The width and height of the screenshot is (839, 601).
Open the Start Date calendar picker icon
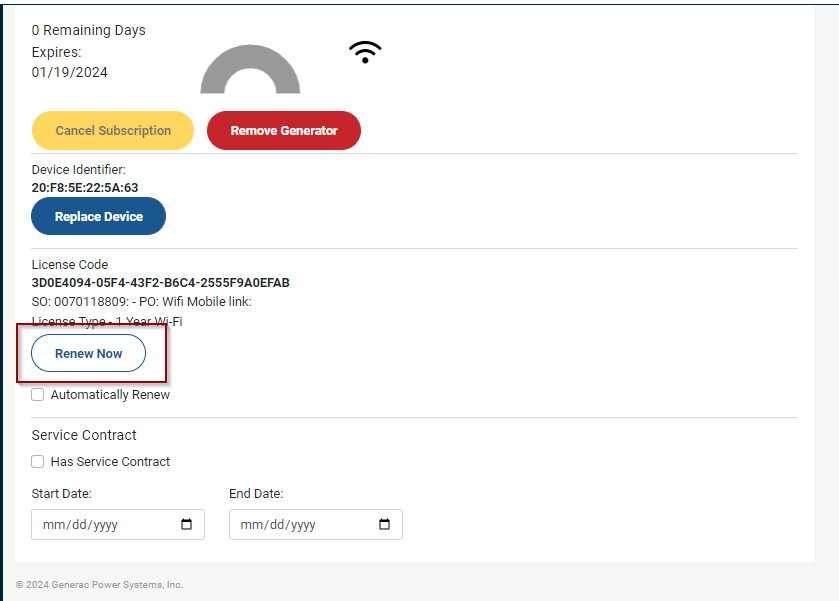186,524
